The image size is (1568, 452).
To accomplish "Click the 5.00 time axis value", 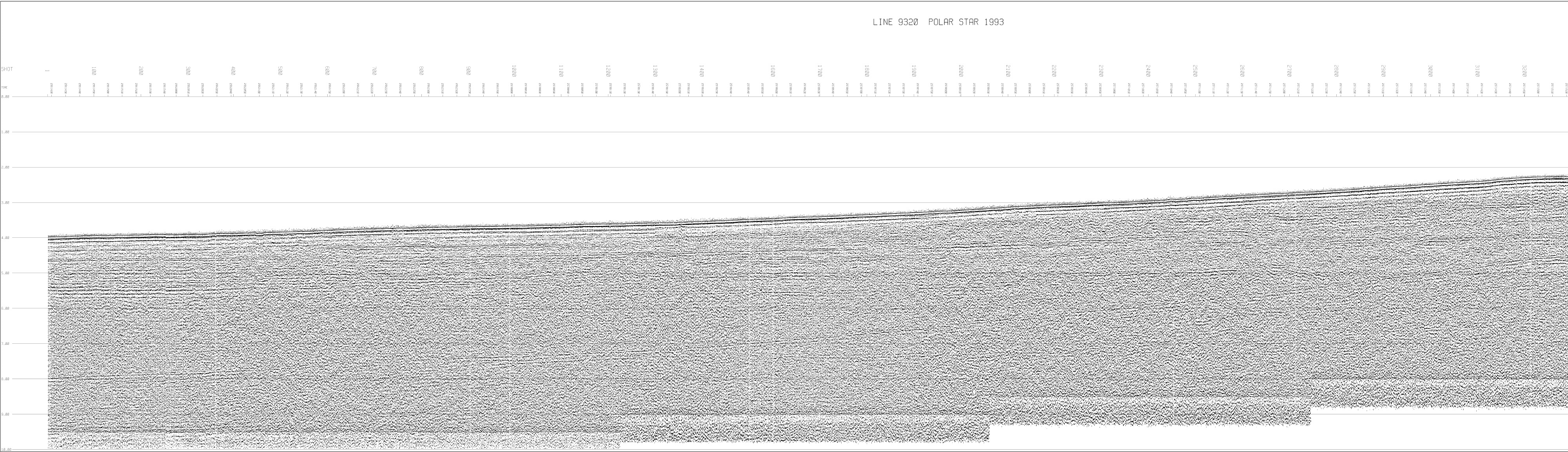I will (x=5, y=273).
